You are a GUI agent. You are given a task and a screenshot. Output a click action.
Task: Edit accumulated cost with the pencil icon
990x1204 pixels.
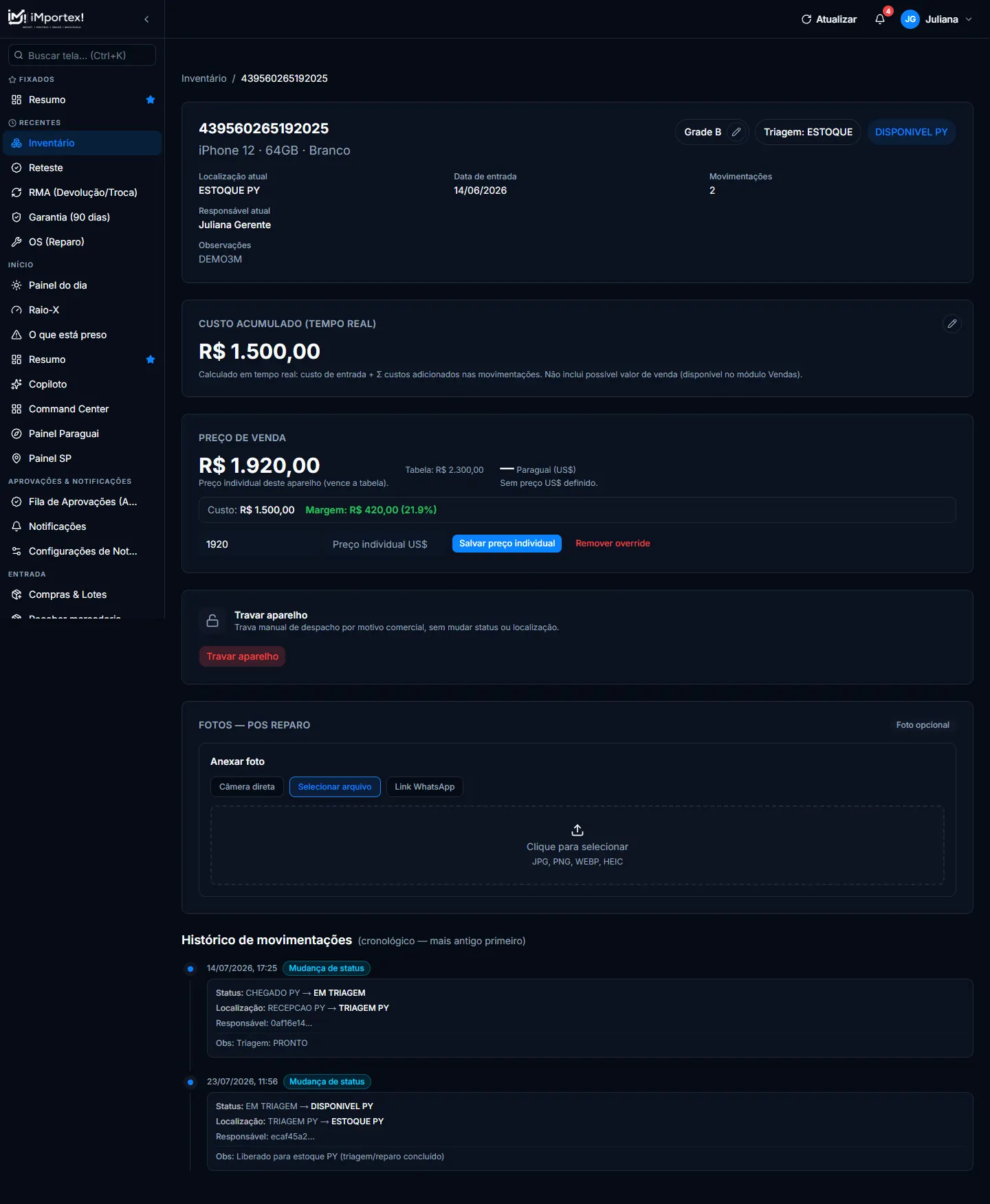(x=952, y=324)
